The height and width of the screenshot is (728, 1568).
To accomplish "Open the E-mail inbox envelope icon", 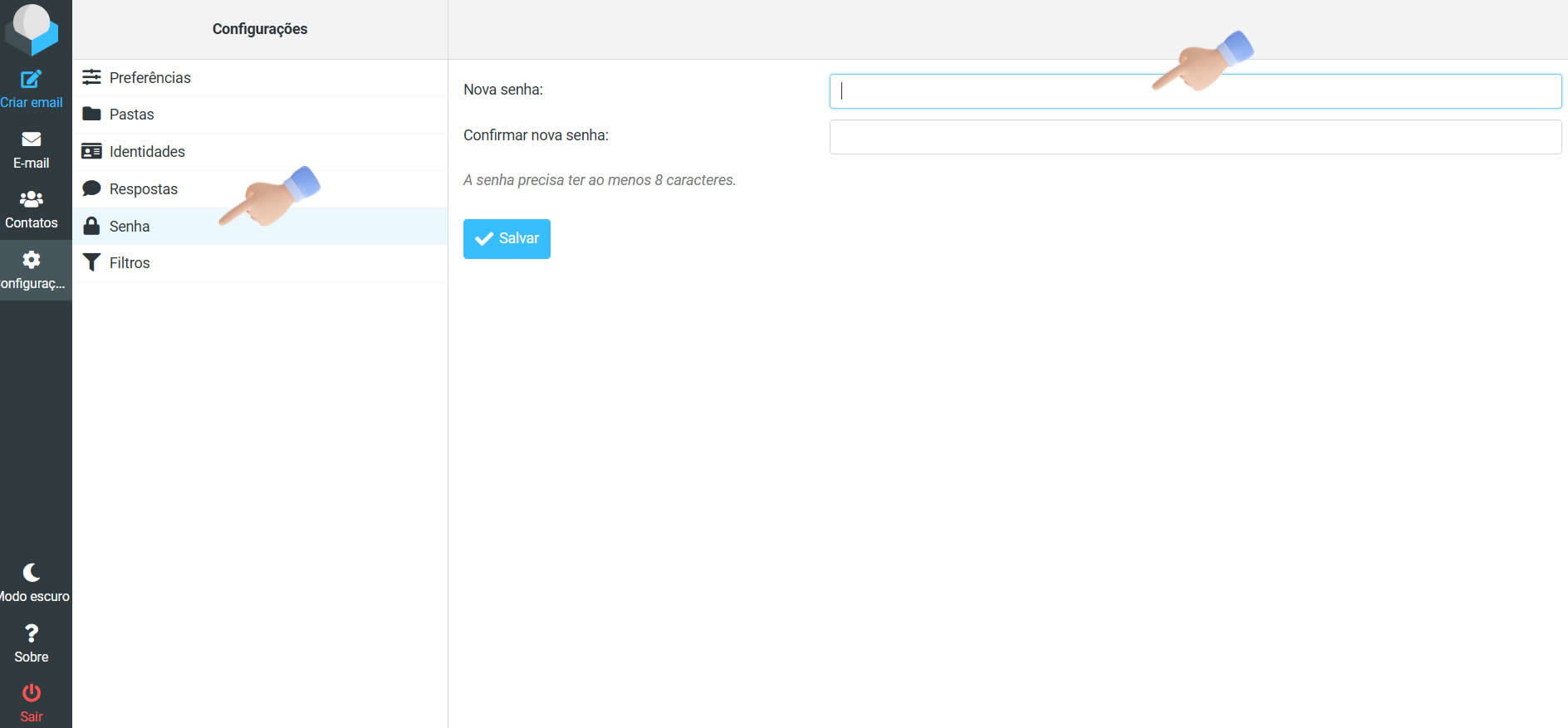I will tap(32, 139).
